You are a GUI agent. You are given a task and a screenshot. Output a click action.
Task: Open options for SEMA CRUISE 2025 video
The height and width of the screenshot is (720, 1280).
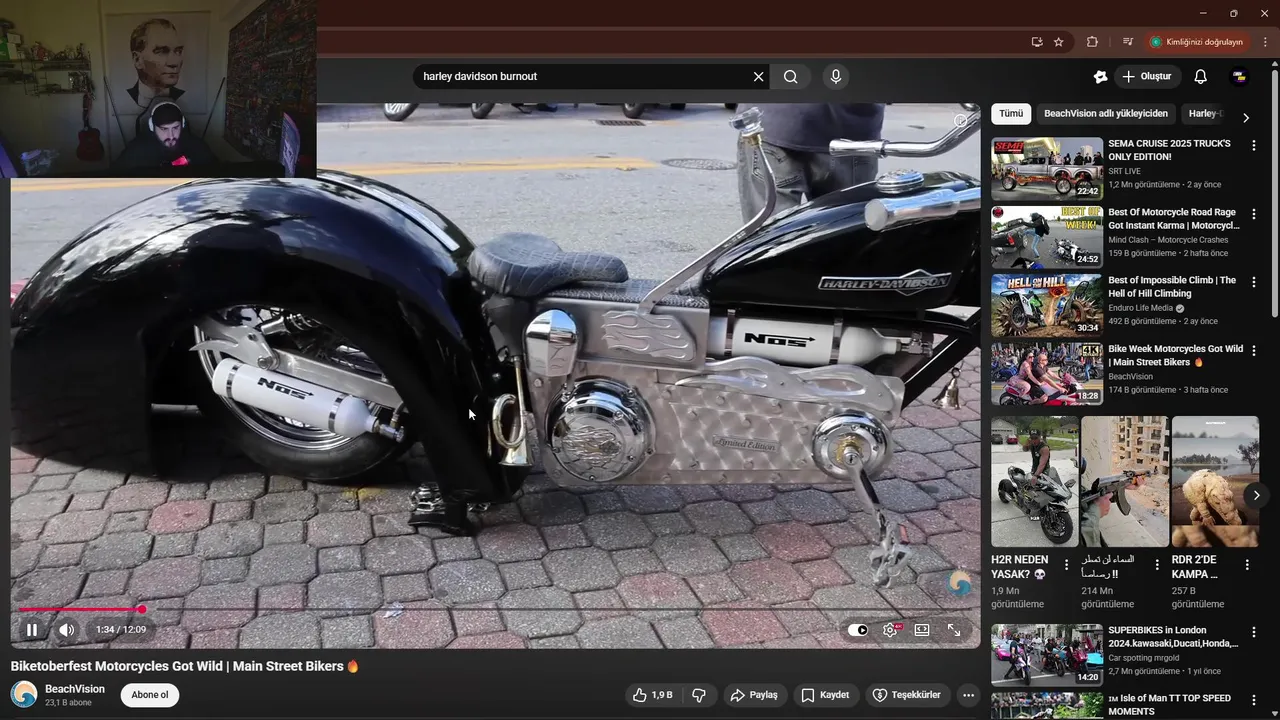pos(1254,145)
